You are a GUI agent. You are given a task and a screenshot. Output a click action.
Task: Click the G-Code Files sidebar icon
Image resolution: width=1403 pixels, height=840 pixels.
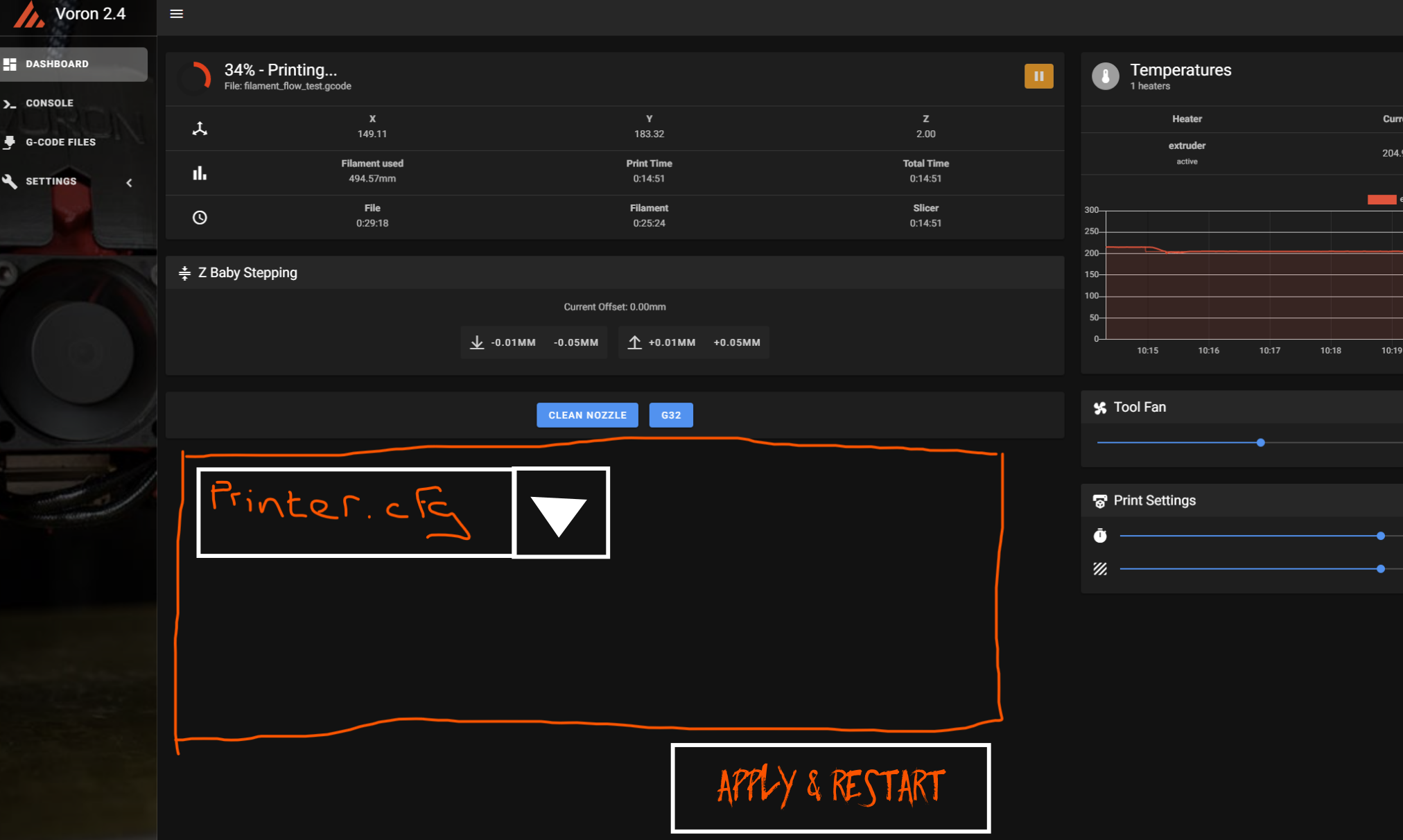click(x=10, y=142)
